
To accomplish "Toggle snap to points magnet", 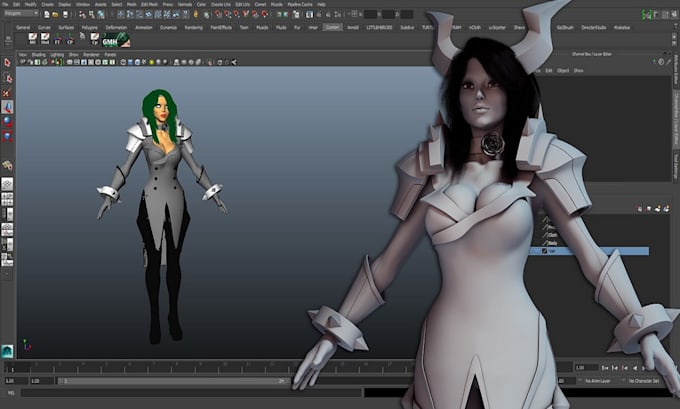I will tap(236, 14).
